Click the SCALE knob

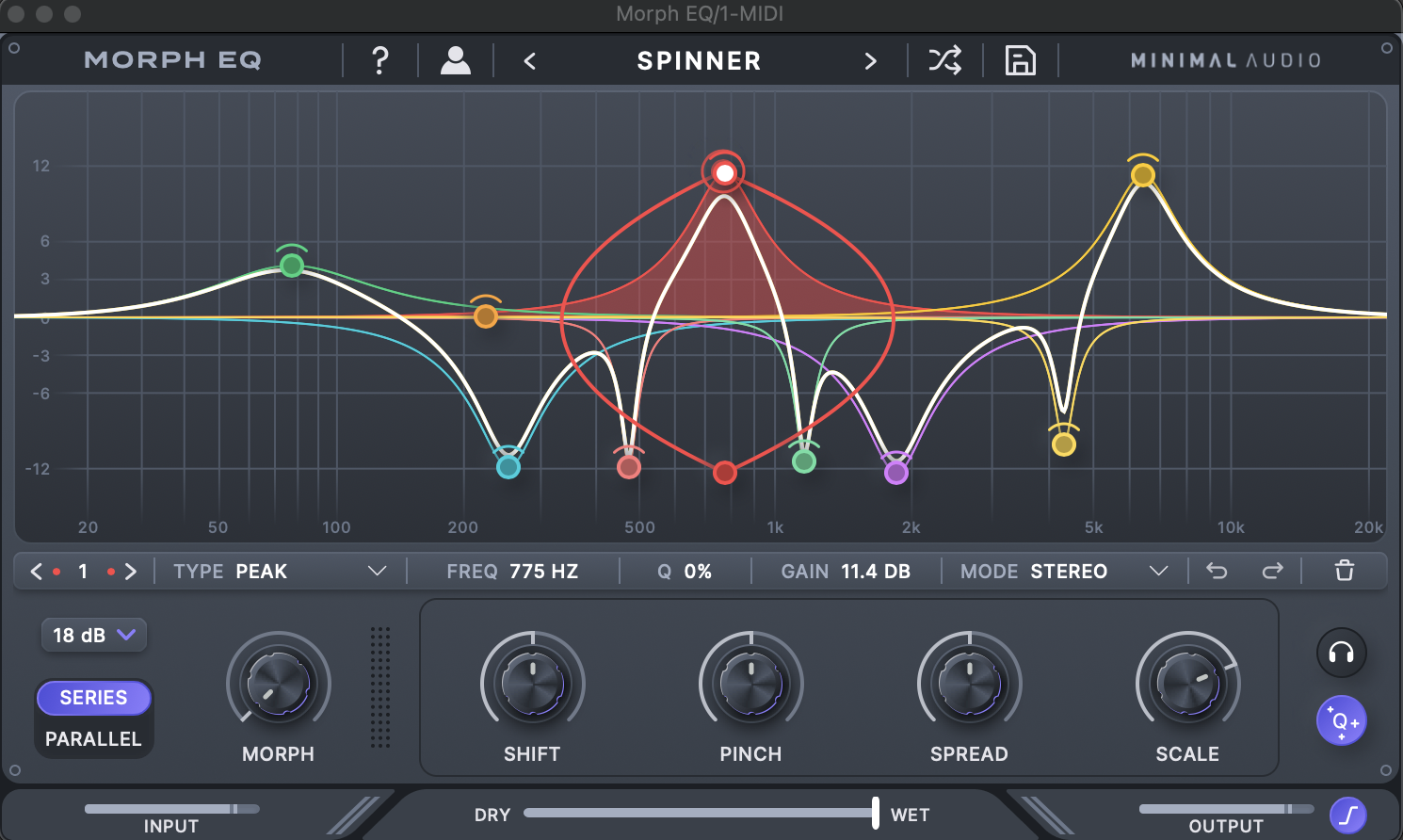click(1187, 683)
